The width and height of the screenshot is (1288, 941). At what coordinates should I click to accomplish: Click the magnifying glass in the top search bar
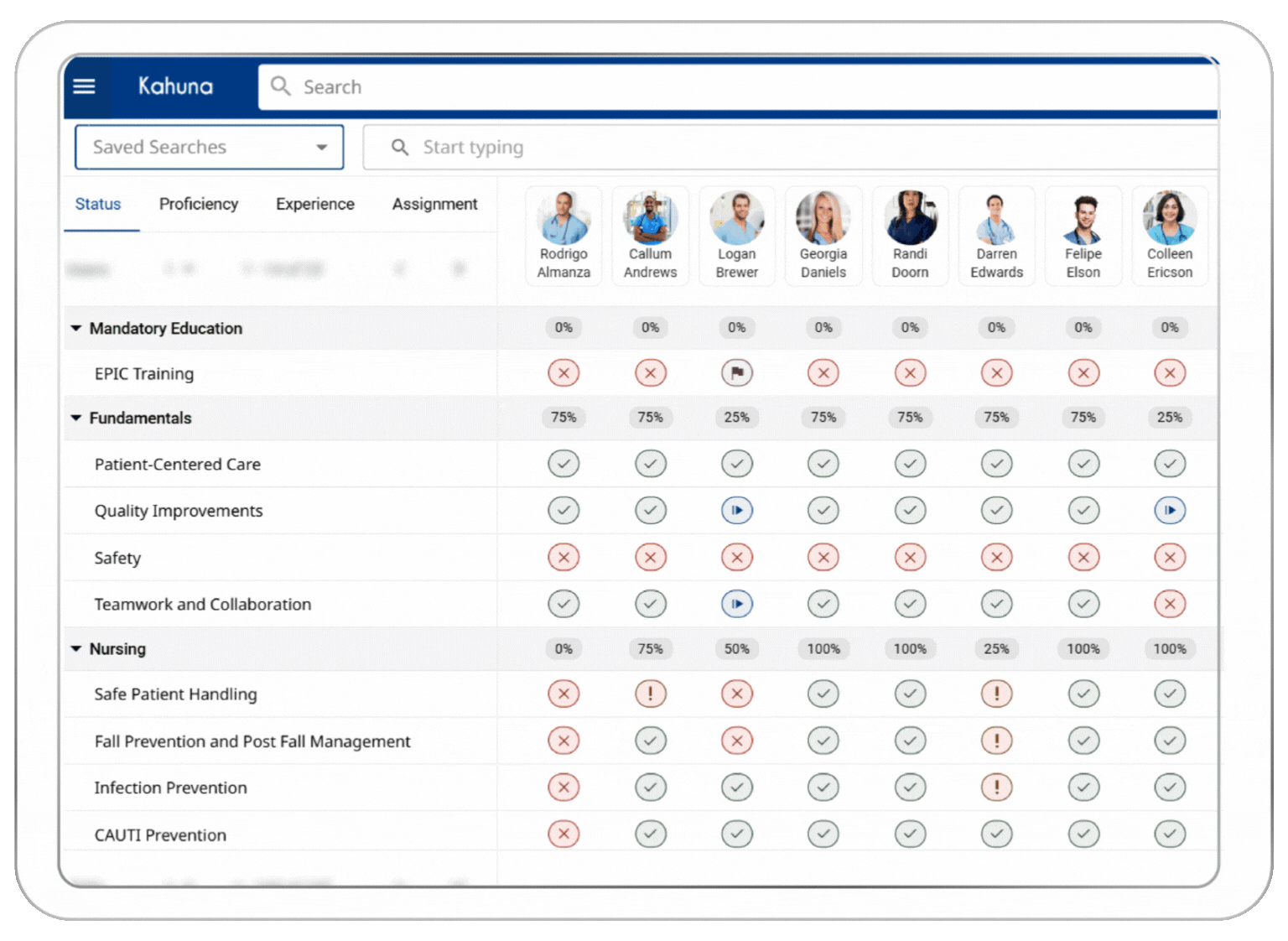[x=280, y=86]
